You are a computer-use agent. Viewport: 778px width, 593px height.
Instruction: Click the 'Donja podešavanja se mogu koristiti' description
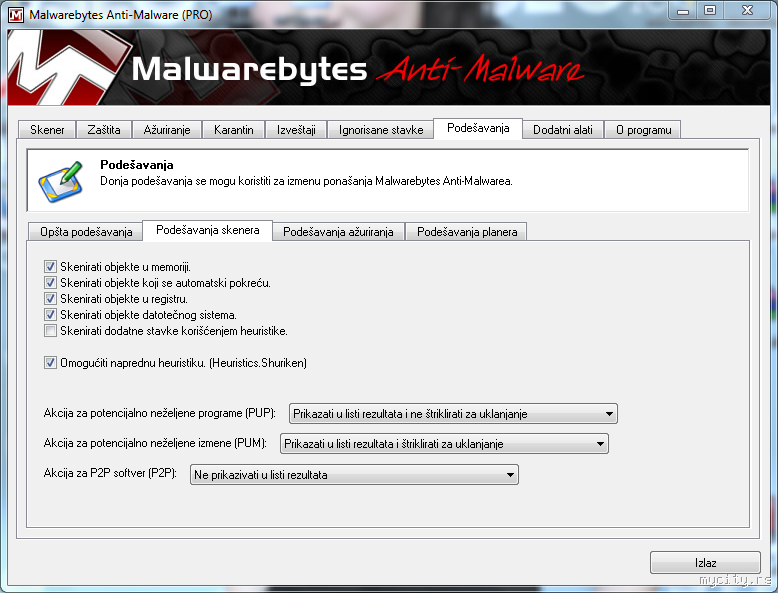pos(306,181)
